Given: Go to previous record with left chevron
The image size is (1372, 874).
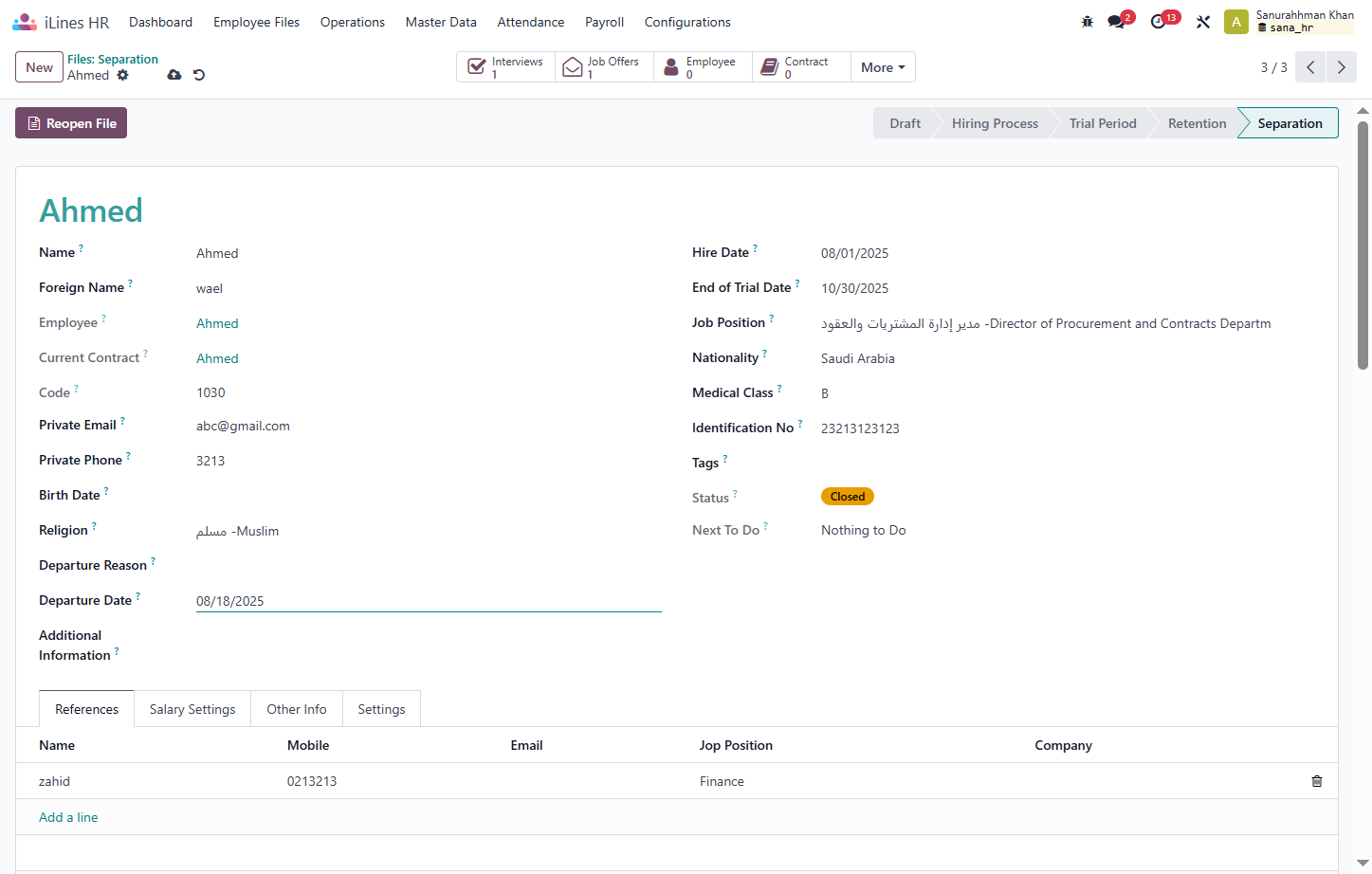Looking at the screenshot, I should click(x=1310, y=67).
